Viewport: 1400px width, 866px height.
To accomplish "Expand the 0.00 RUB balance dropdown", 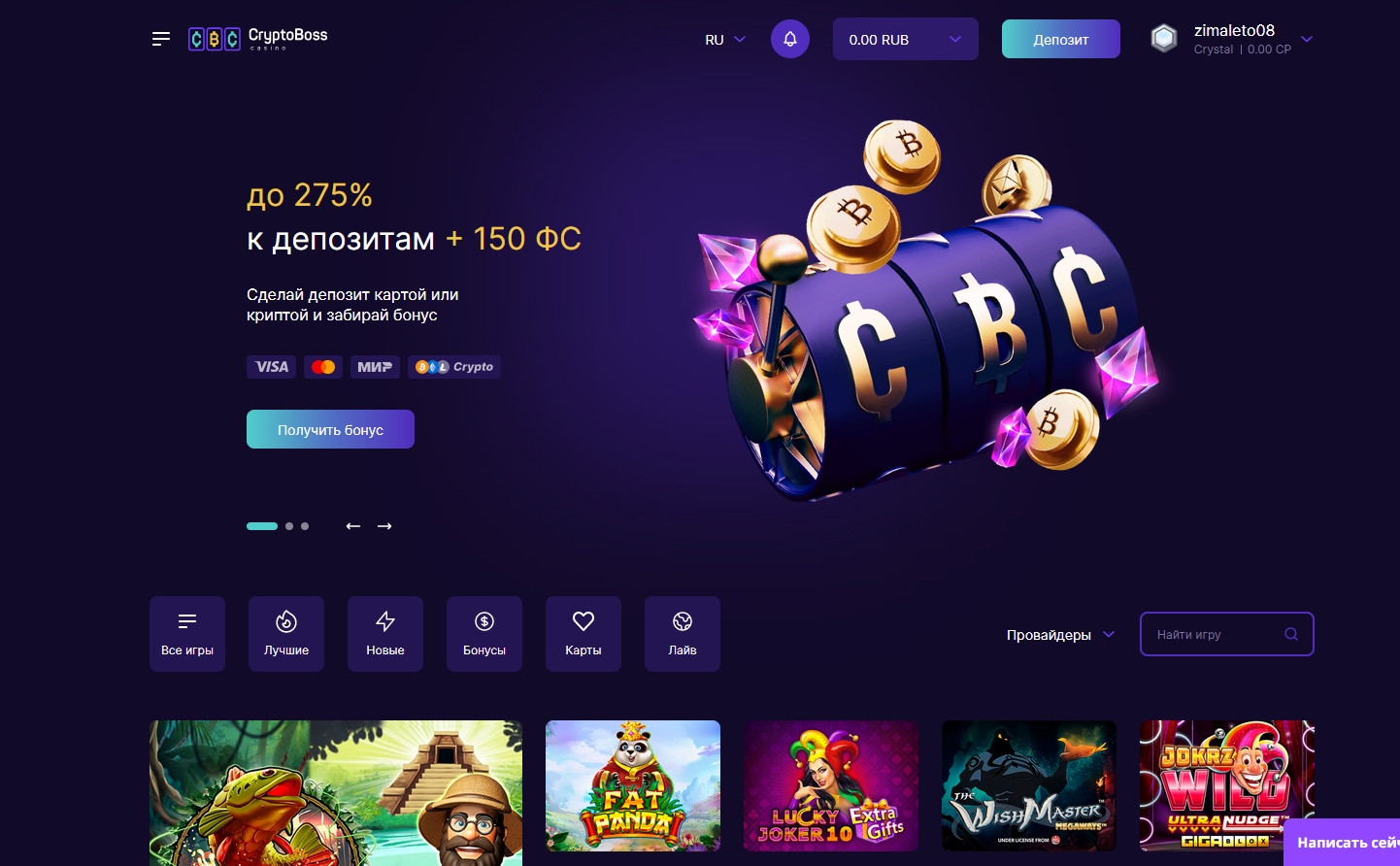I will [906, 39].
